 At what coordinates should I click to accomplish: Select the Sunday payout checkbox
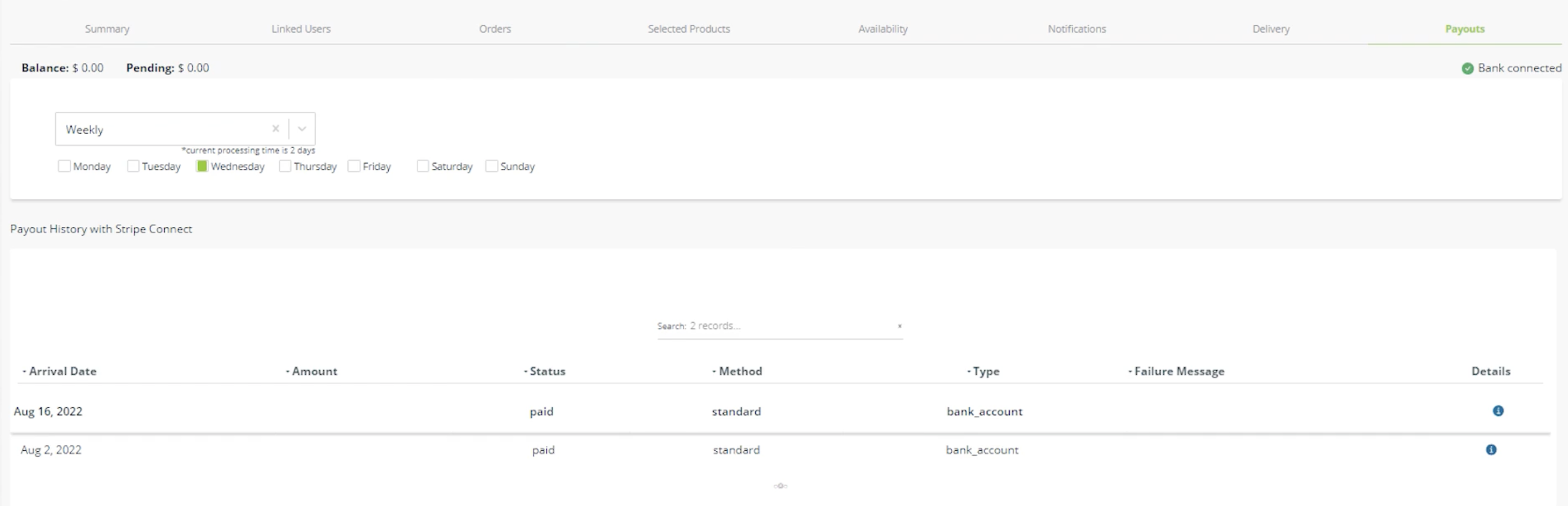[x=491, y=167]
